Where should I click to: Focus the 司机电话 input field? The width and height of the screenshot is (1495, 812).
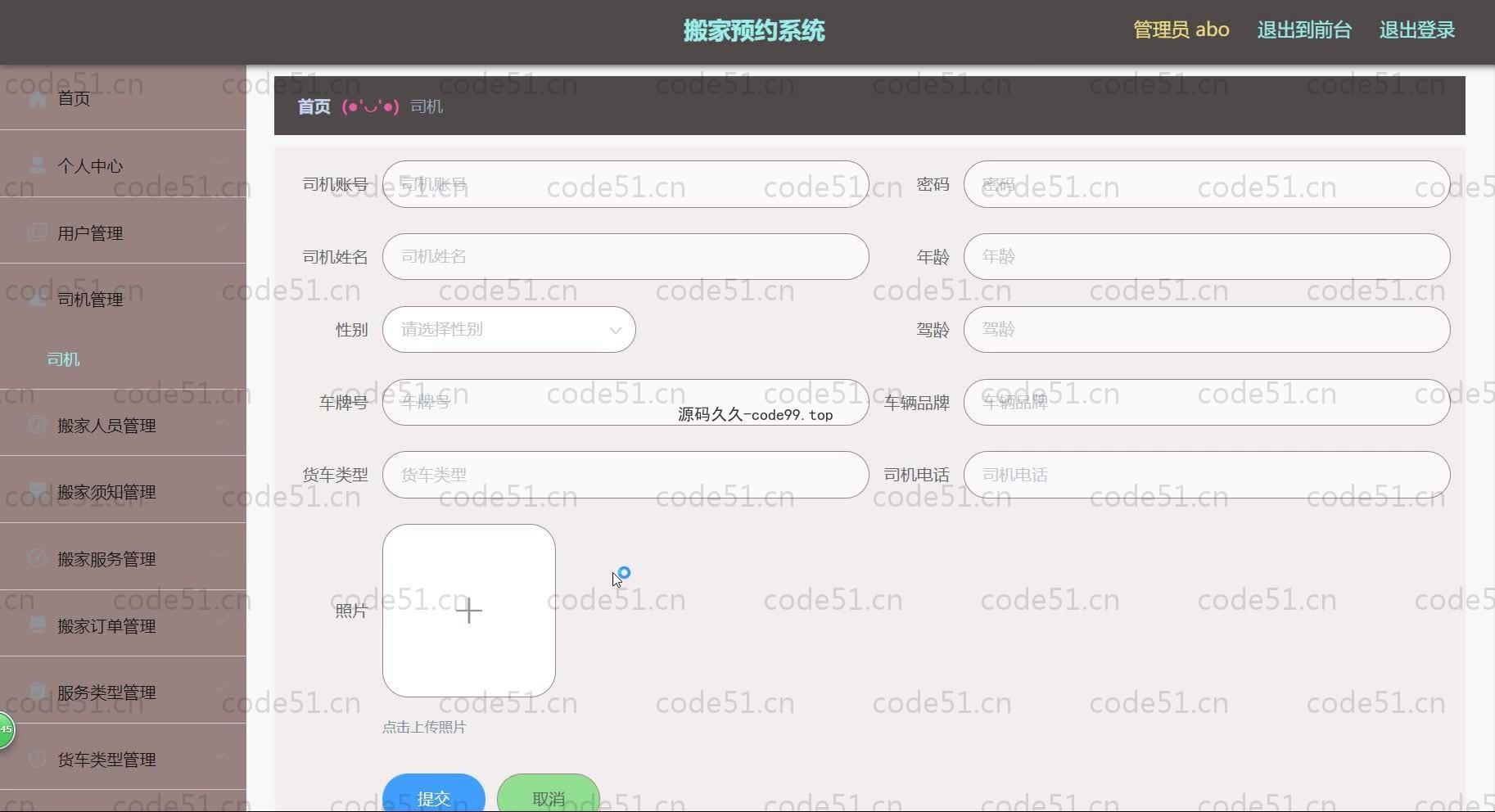[x=1207, y=475]
